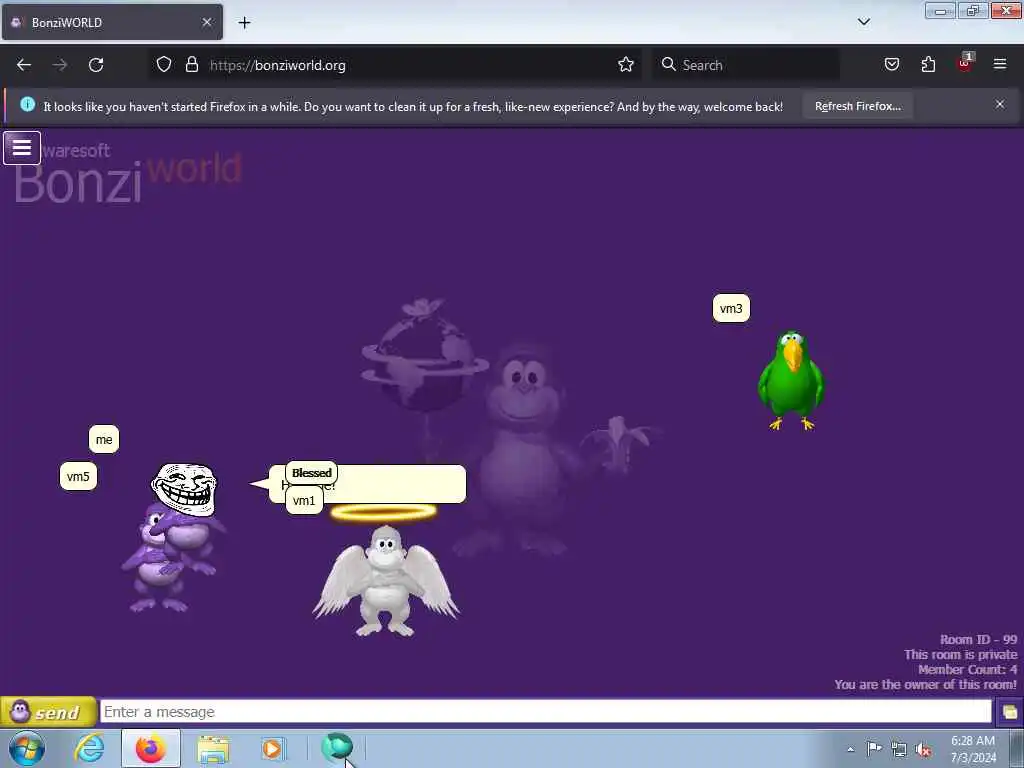Open the network tray icon

(x=899, y=749)
